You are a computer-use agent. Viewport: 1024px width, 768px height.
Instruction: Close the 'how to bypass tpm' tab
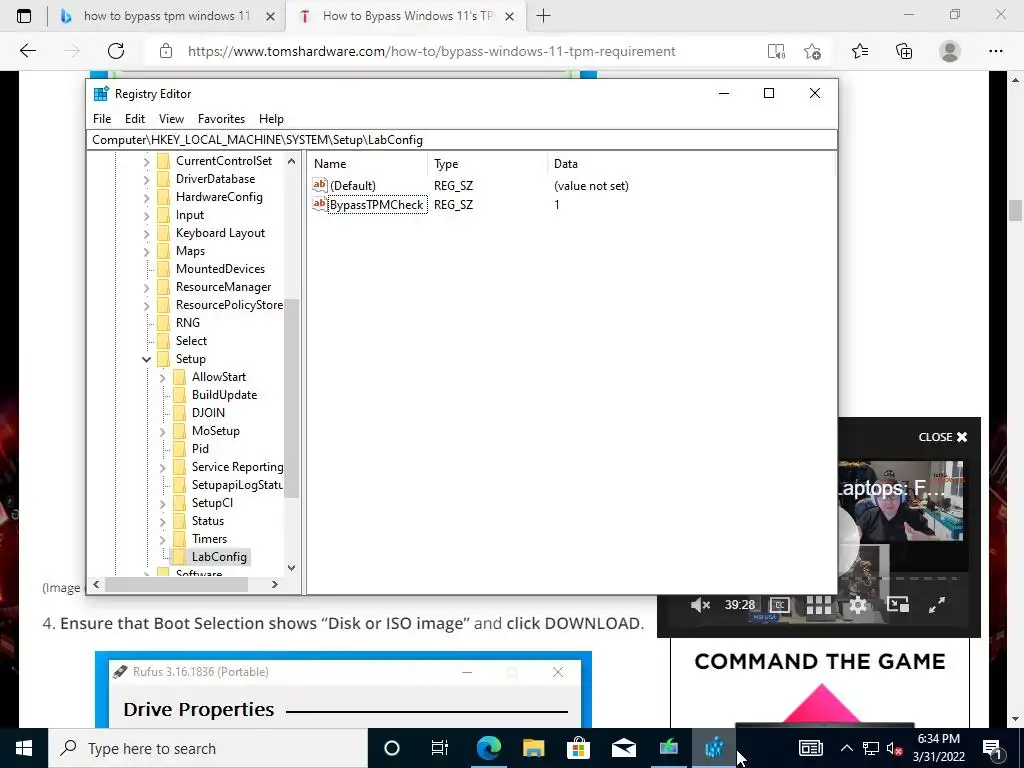click(270, 16)
